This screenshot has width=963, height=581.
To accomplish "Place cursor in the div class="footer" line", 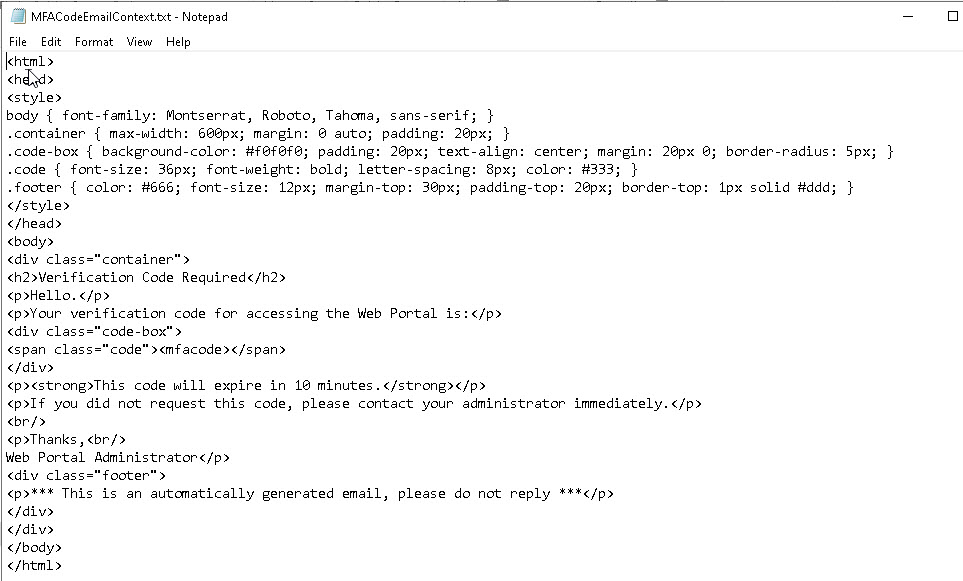I will pyautogui.click(x=86, y=475).
